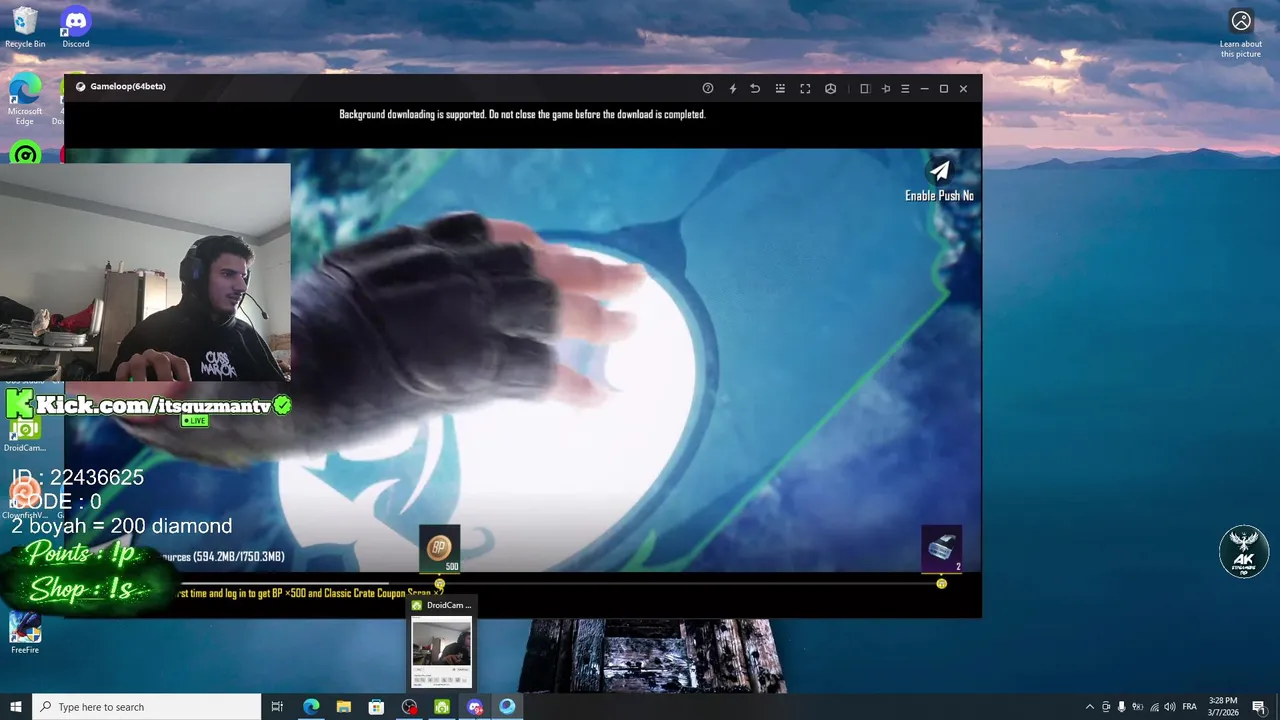Screen dimensions: 1280x720
Task: Click the Enable Push Notification paper-plane icon
Action: click(x=939, y=171)
